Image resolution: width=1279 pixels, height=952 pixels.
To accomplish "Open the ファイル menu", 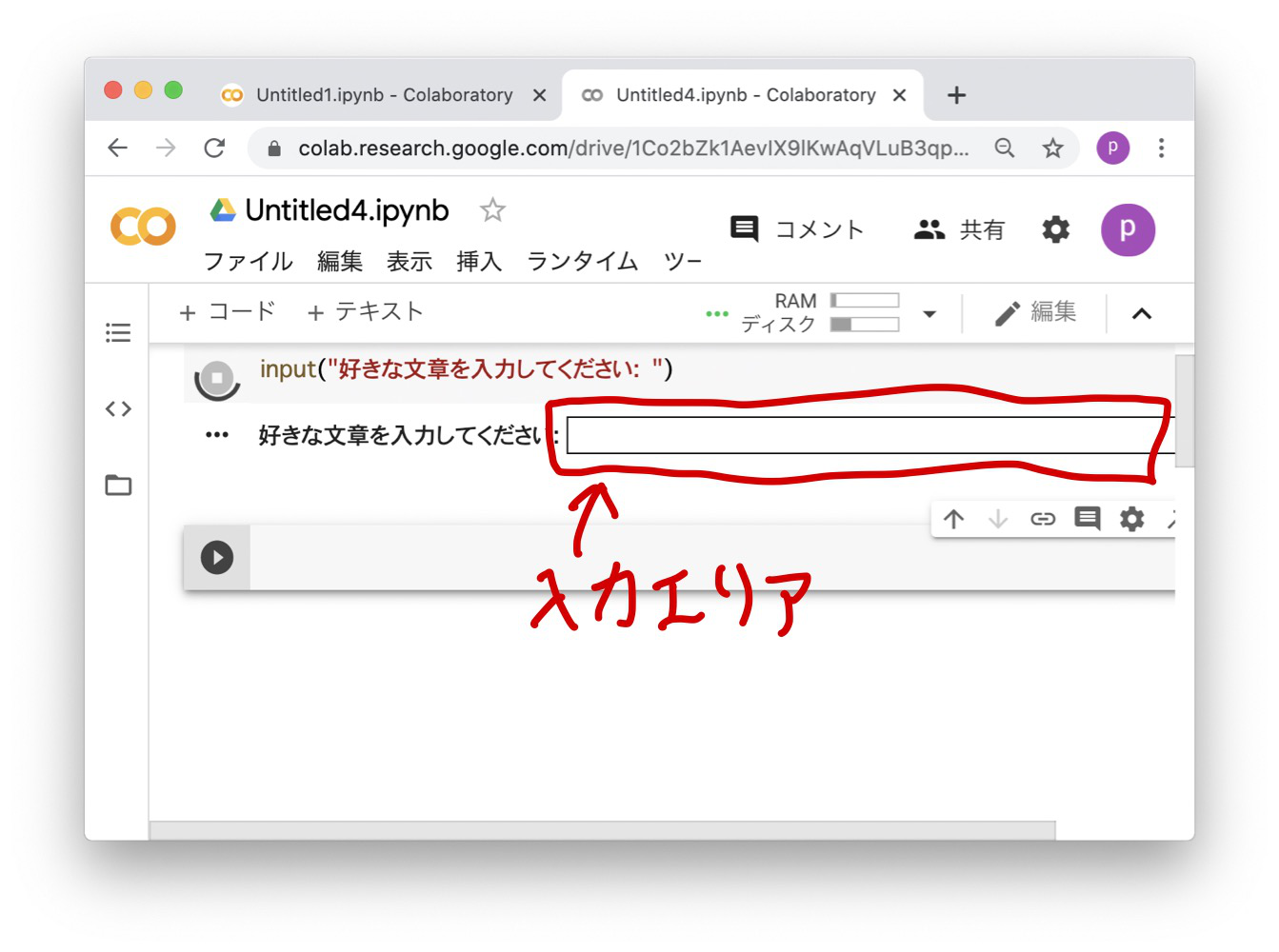I will coord(249,261).
